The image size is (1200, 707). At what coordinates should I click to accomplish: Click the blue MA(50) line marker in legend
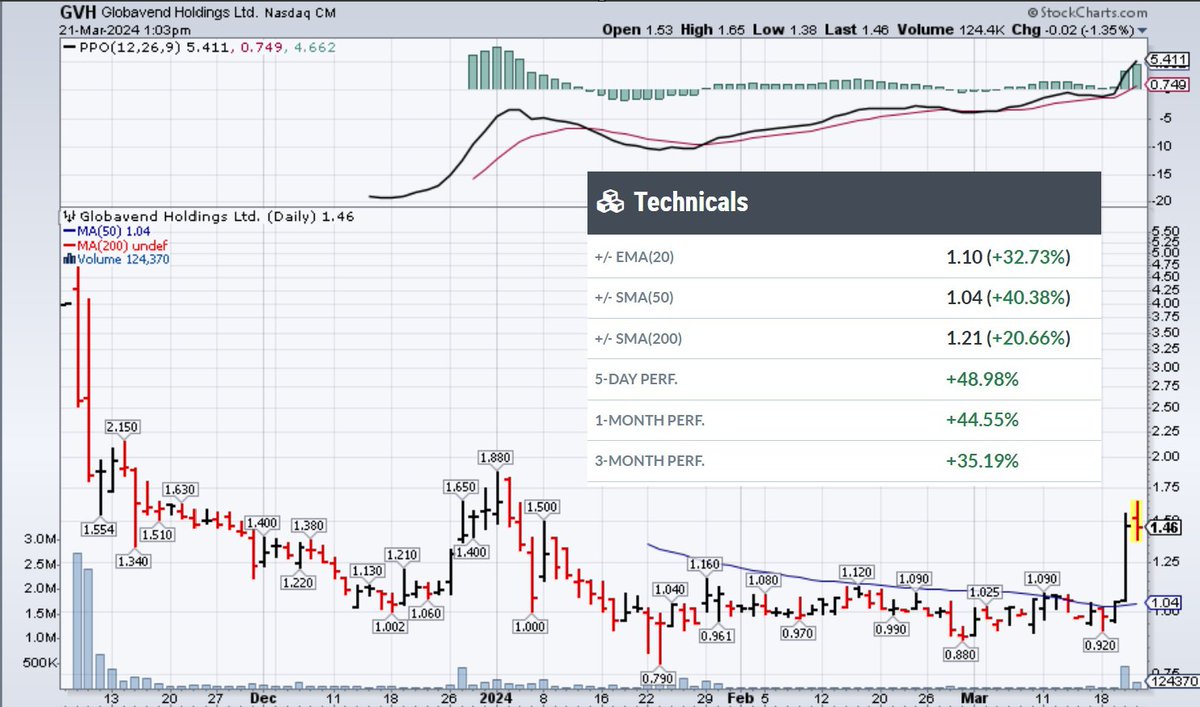[70, 230]
